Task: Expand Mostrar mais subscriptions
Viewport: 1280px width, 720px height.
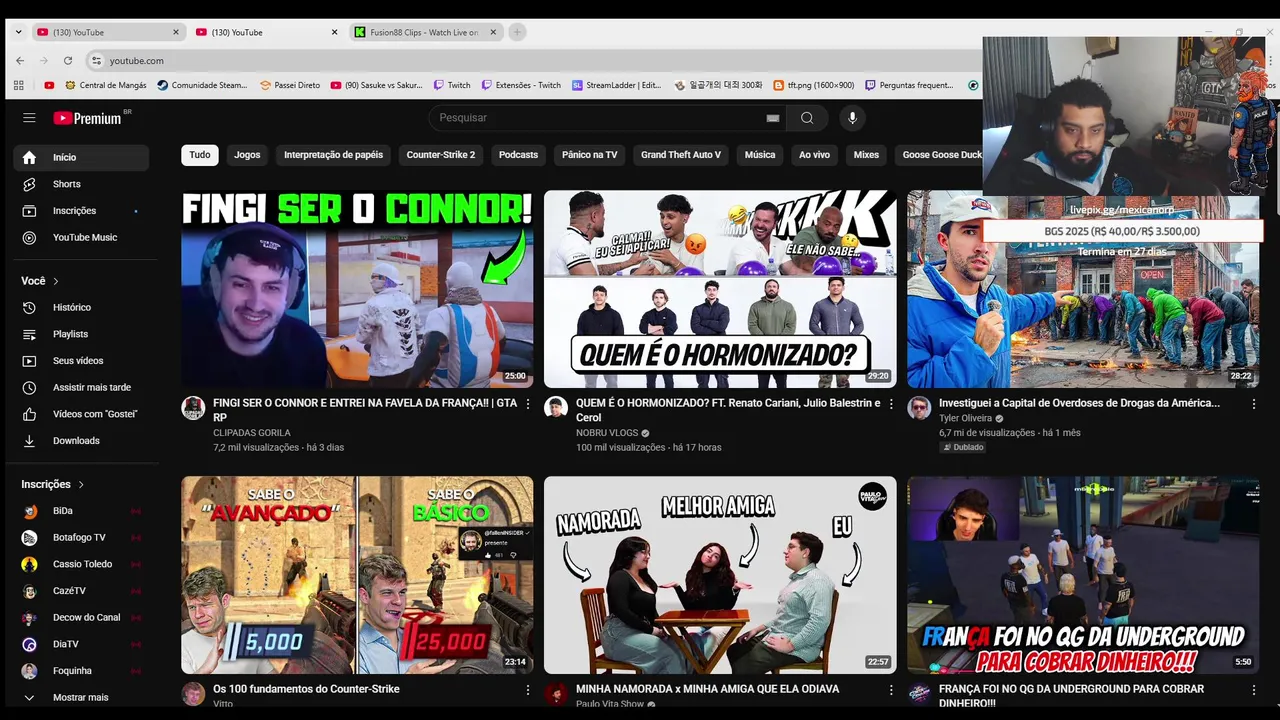Action: click(81, 697)
